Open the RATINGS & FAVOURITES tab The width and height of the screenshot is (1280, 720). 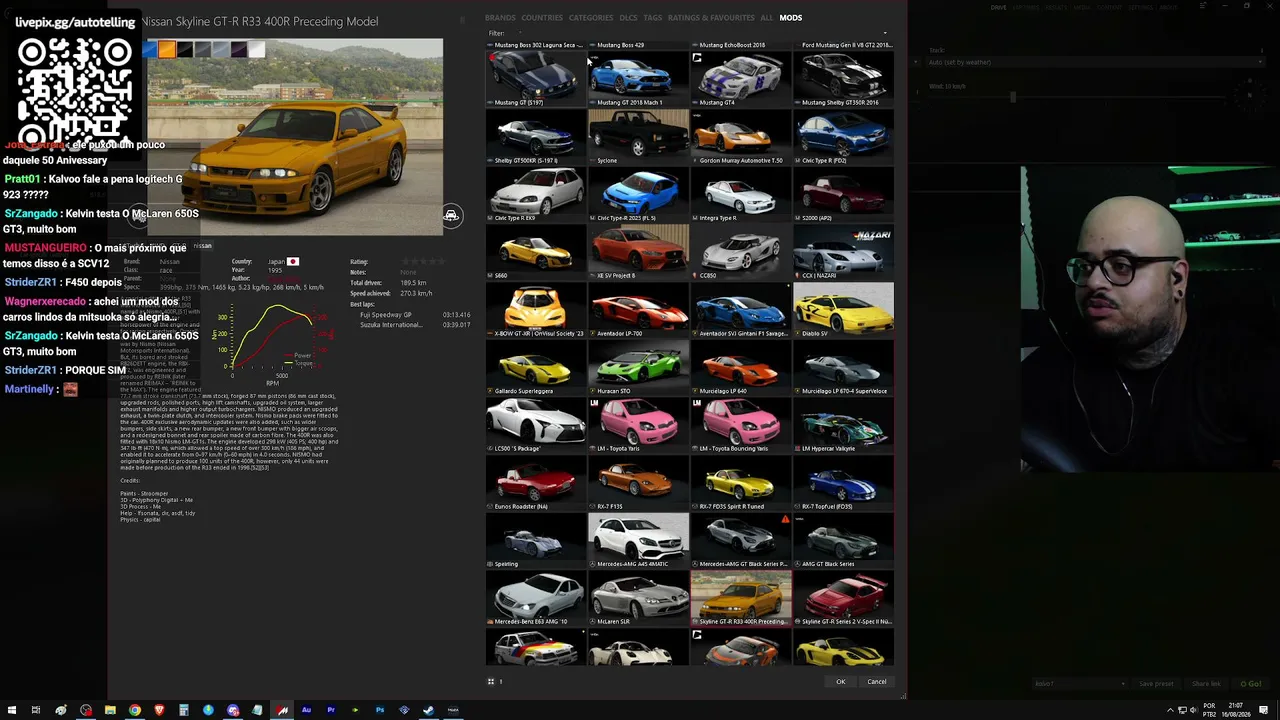click(x=711, y=18)
